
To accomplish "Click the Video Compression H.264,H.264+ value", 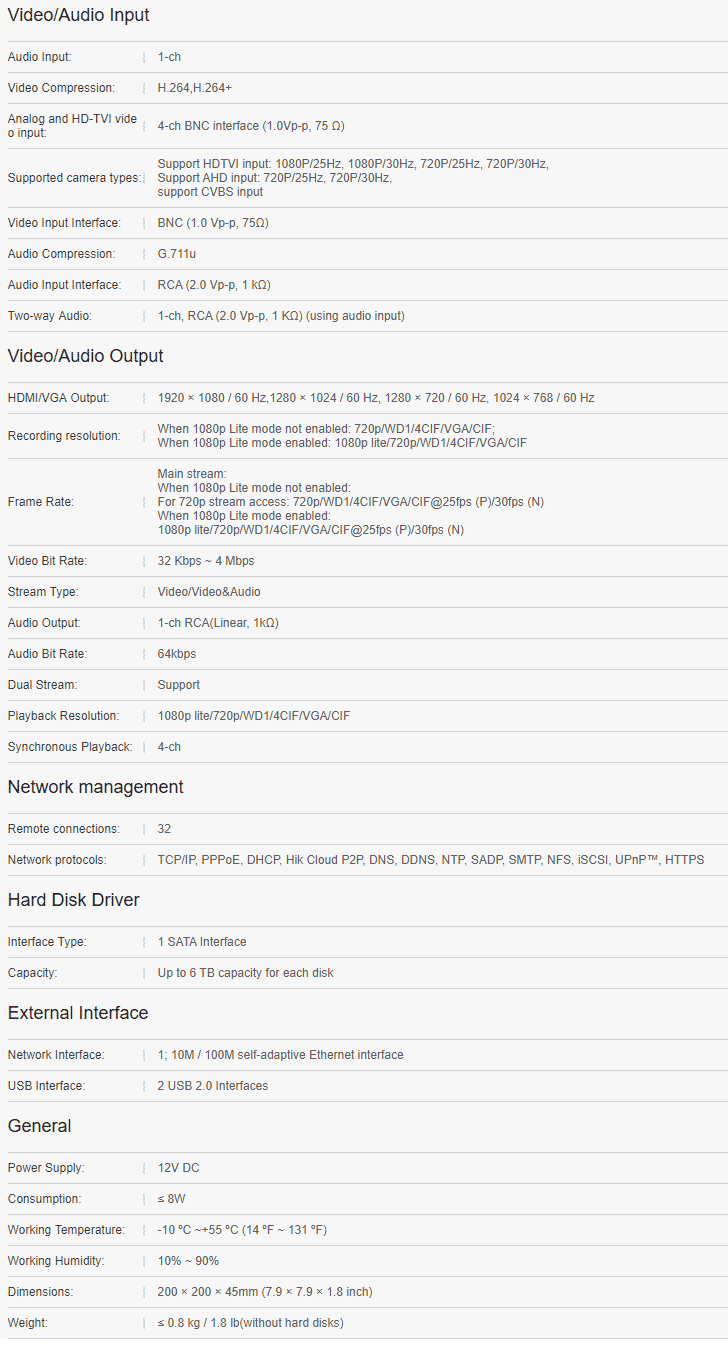I will pyautogui.click(x=195, y=88).
